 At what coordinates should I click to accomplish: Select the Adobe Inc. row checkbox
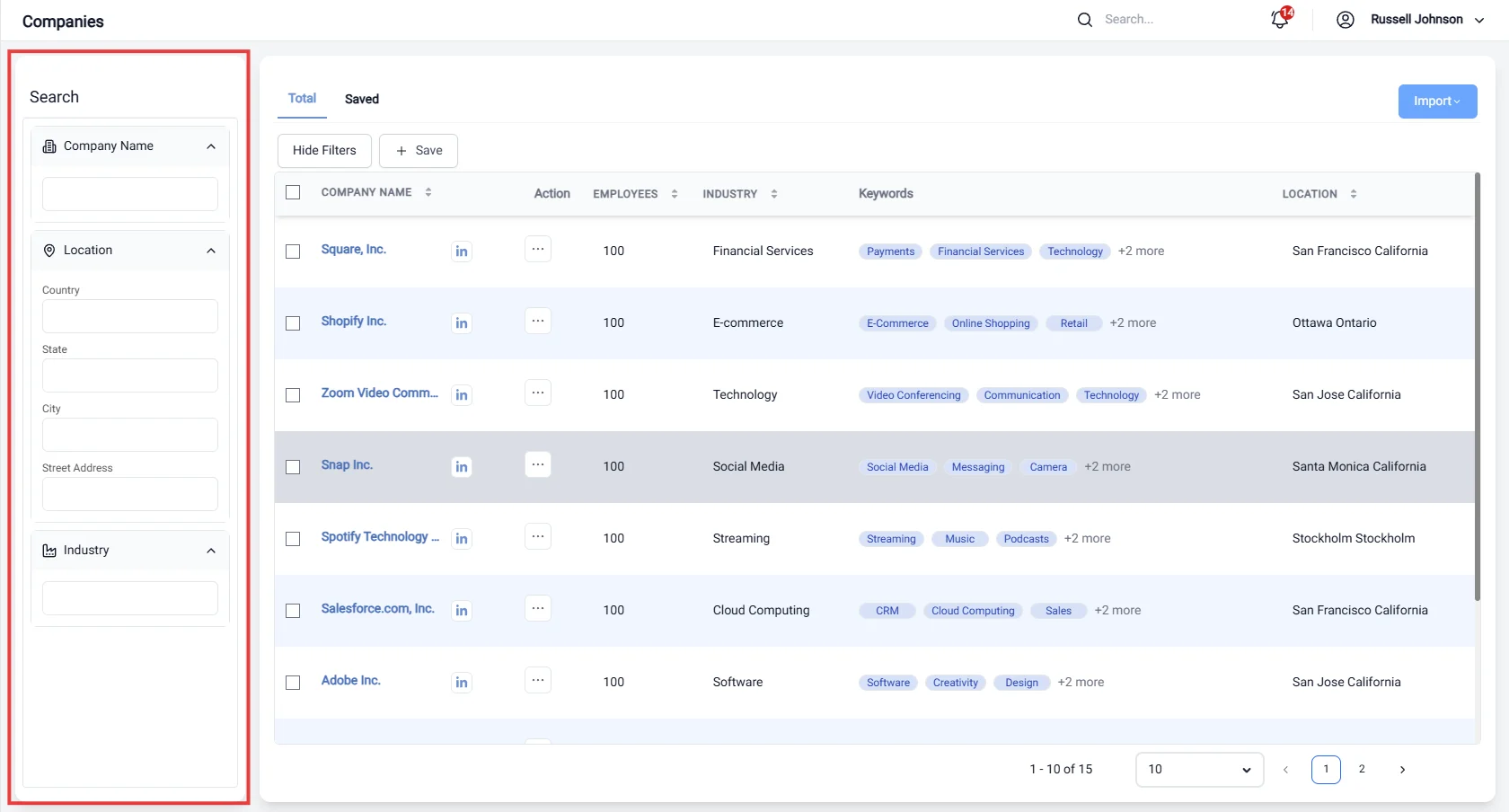(293, 683)
